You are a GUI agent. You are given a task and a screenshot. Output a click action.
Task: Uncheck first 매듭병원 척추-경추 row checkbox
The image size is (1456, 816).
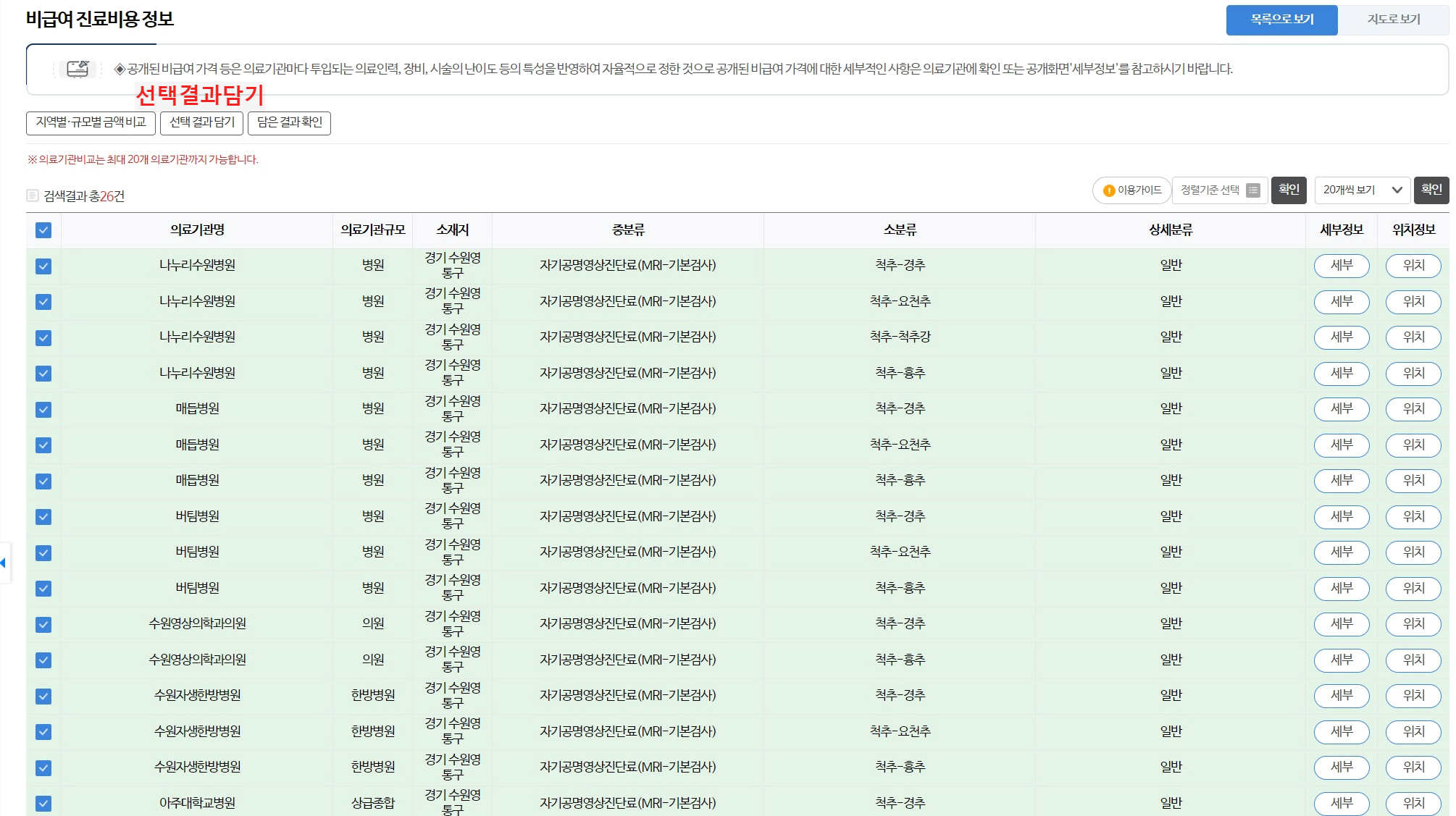[x=43, y=409]
